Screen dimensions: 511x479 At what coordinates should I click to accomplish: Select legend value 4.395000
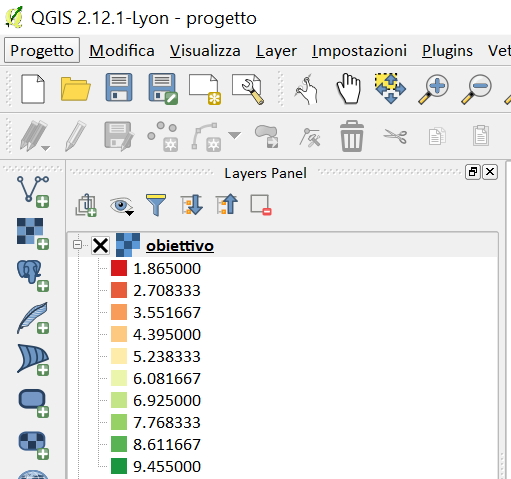167,334
